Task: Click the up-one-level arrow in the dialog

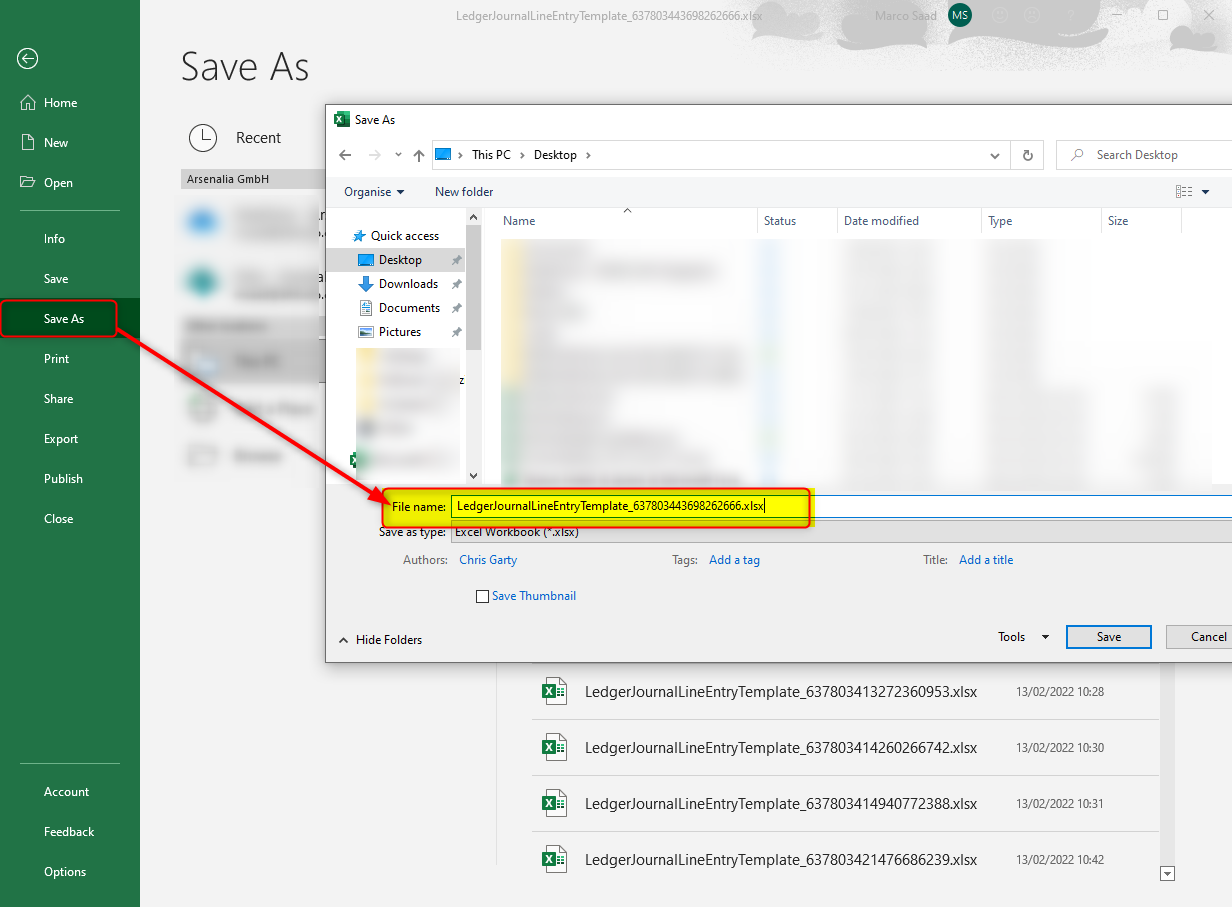Action: click(x=419, y=155)
